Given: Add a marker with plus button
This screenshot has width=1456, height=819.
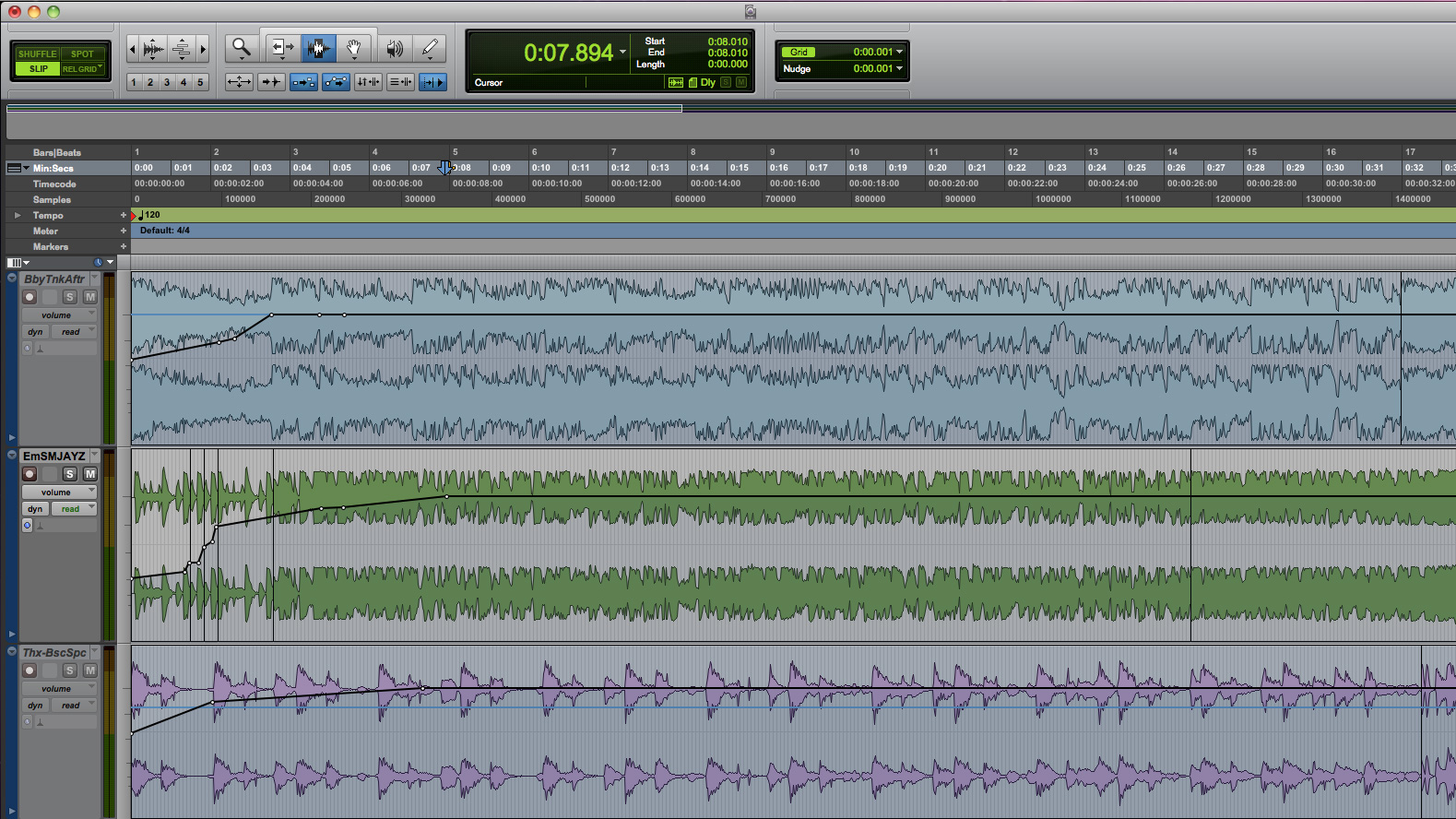Looking at the screenshot, I should (x=124, y=246).
